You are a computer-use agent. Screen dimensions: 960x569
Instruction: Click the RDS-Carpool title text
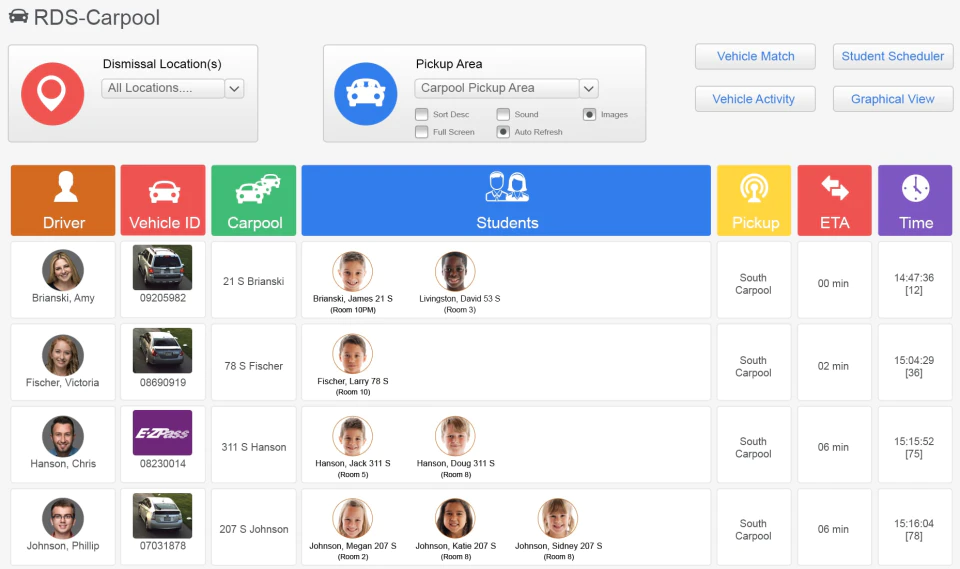pos(97,17)
